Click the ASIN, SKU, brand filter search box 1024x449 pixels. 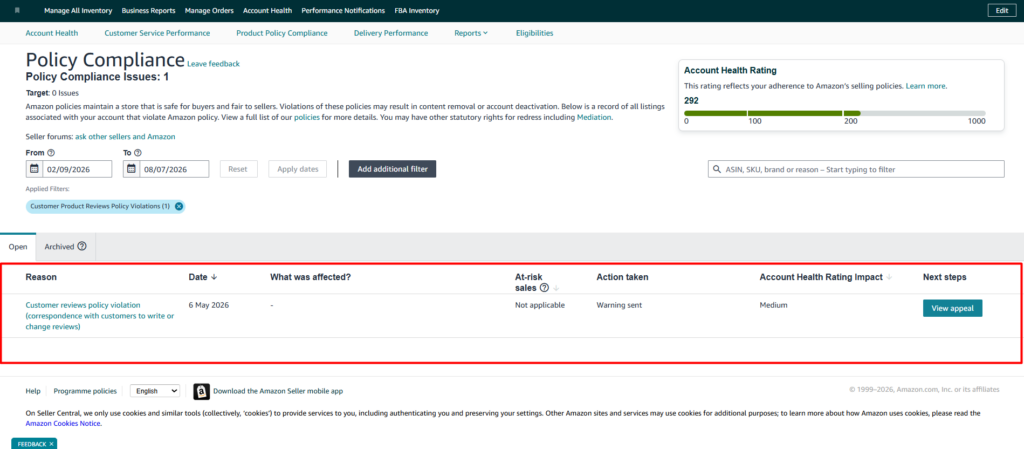[x=856, y=169]
